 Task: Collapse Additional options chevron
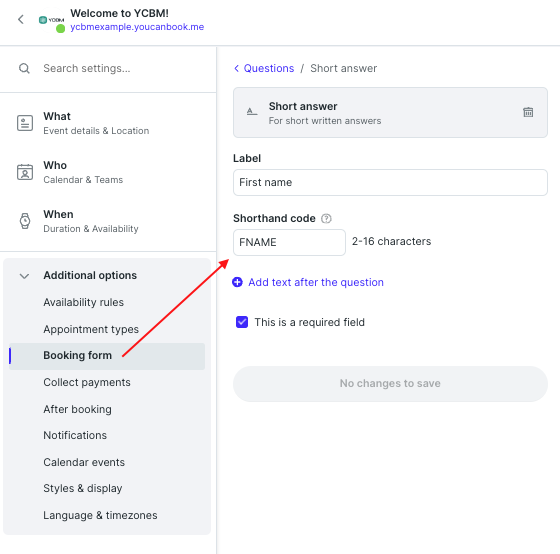click(x=24, y=276)
